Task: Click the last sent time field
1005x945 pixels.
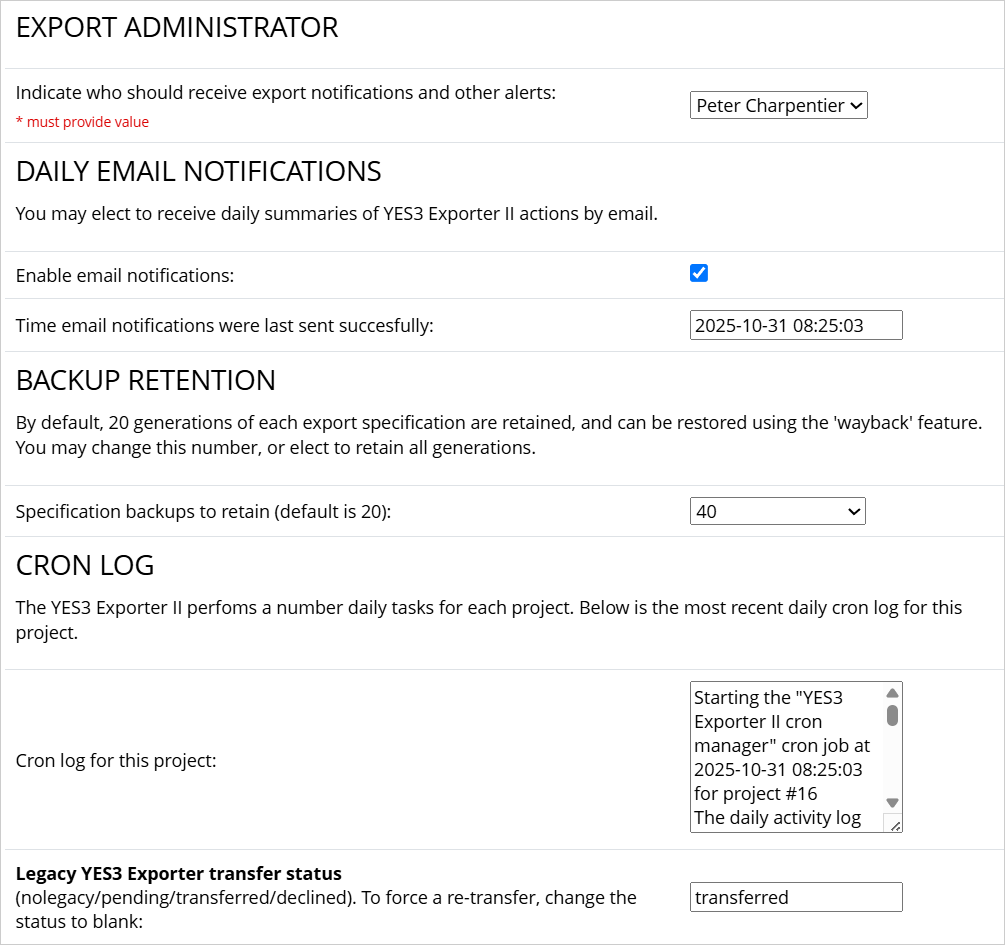Action: point(796,325)
